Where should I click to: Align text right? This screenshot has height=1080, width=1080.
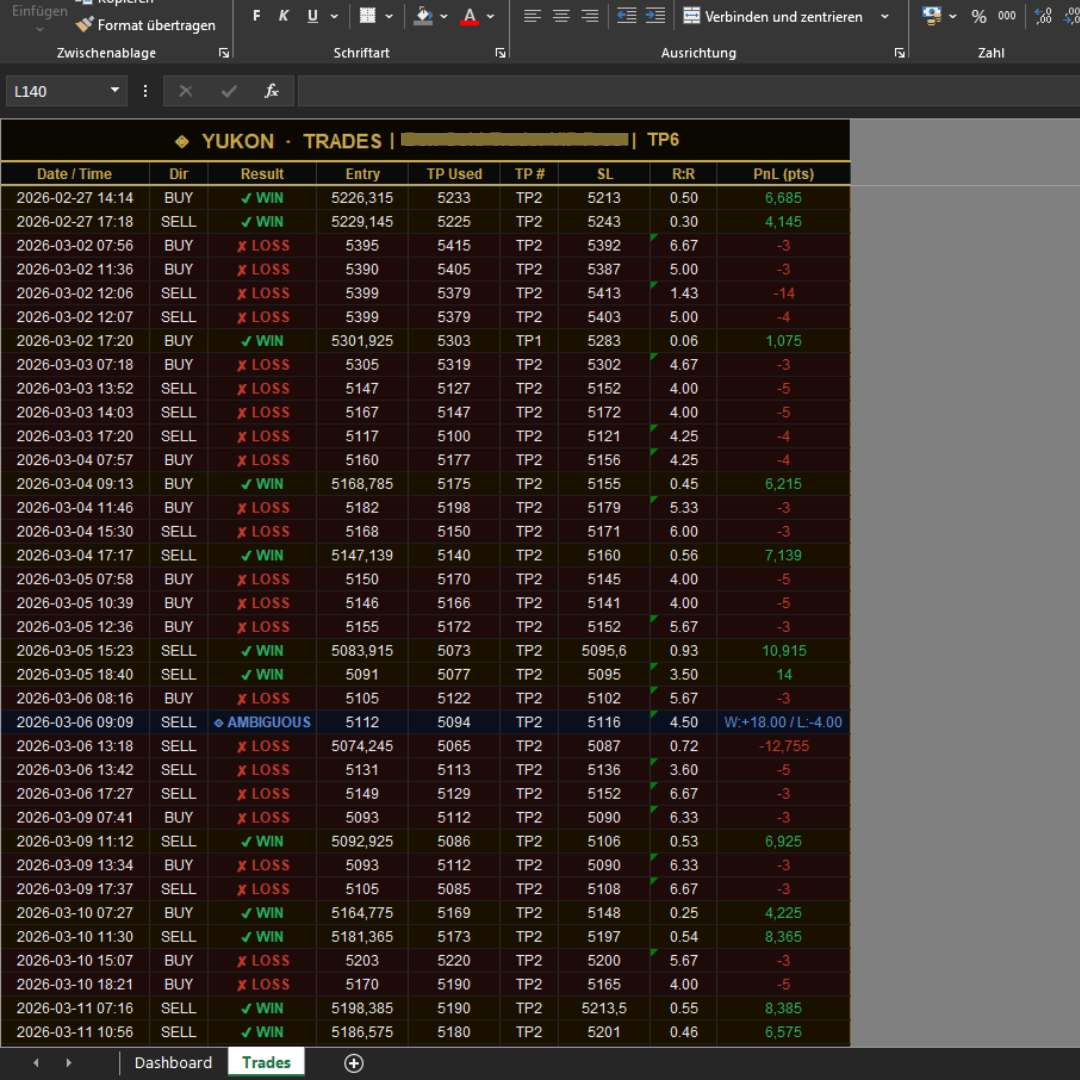tap(590, 16)
